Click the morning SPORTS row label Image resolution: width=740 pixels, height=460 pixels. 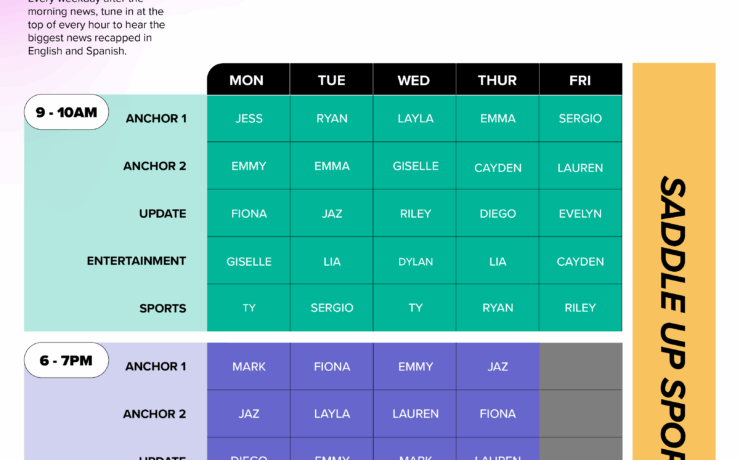coord(162,308)
